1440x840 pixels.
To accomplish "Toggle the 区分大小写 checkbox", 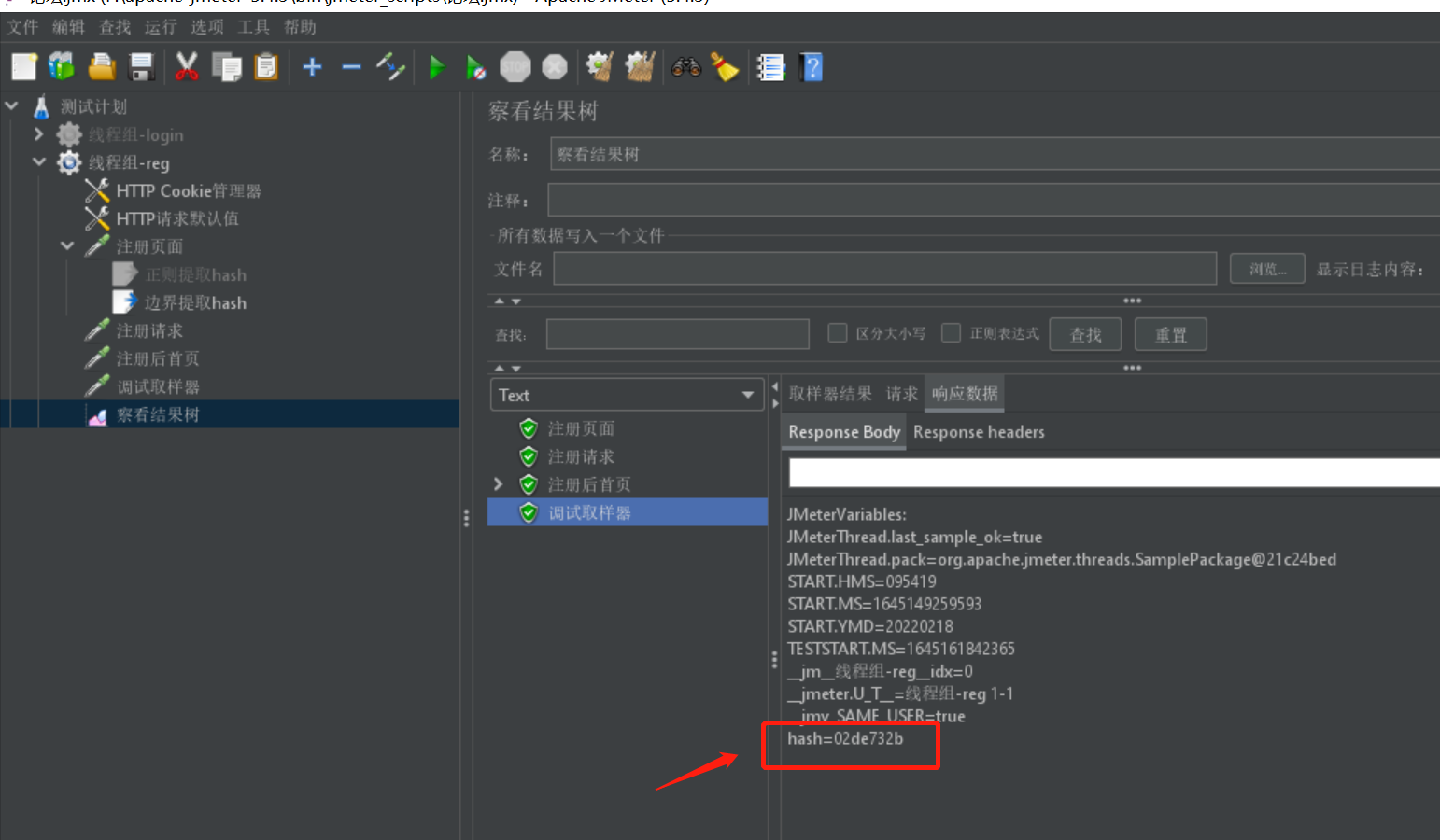I will (x=838, y=333).
